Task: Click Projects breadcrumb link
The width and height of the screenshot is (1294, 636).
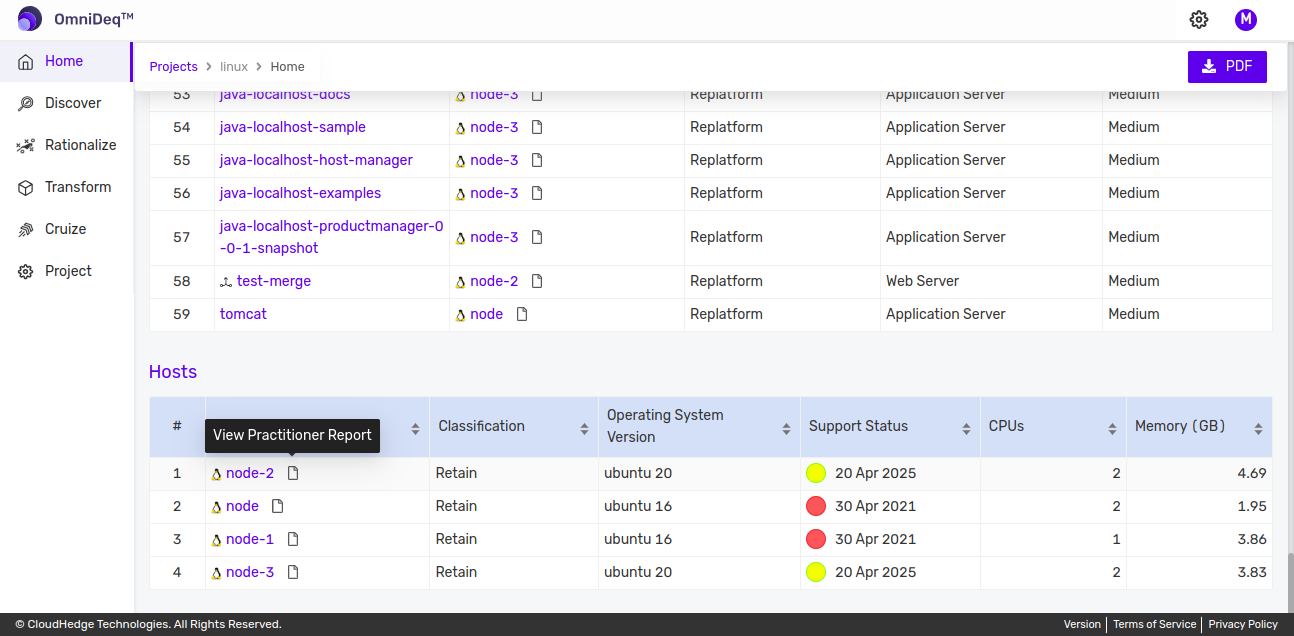Action: [174, 67]
